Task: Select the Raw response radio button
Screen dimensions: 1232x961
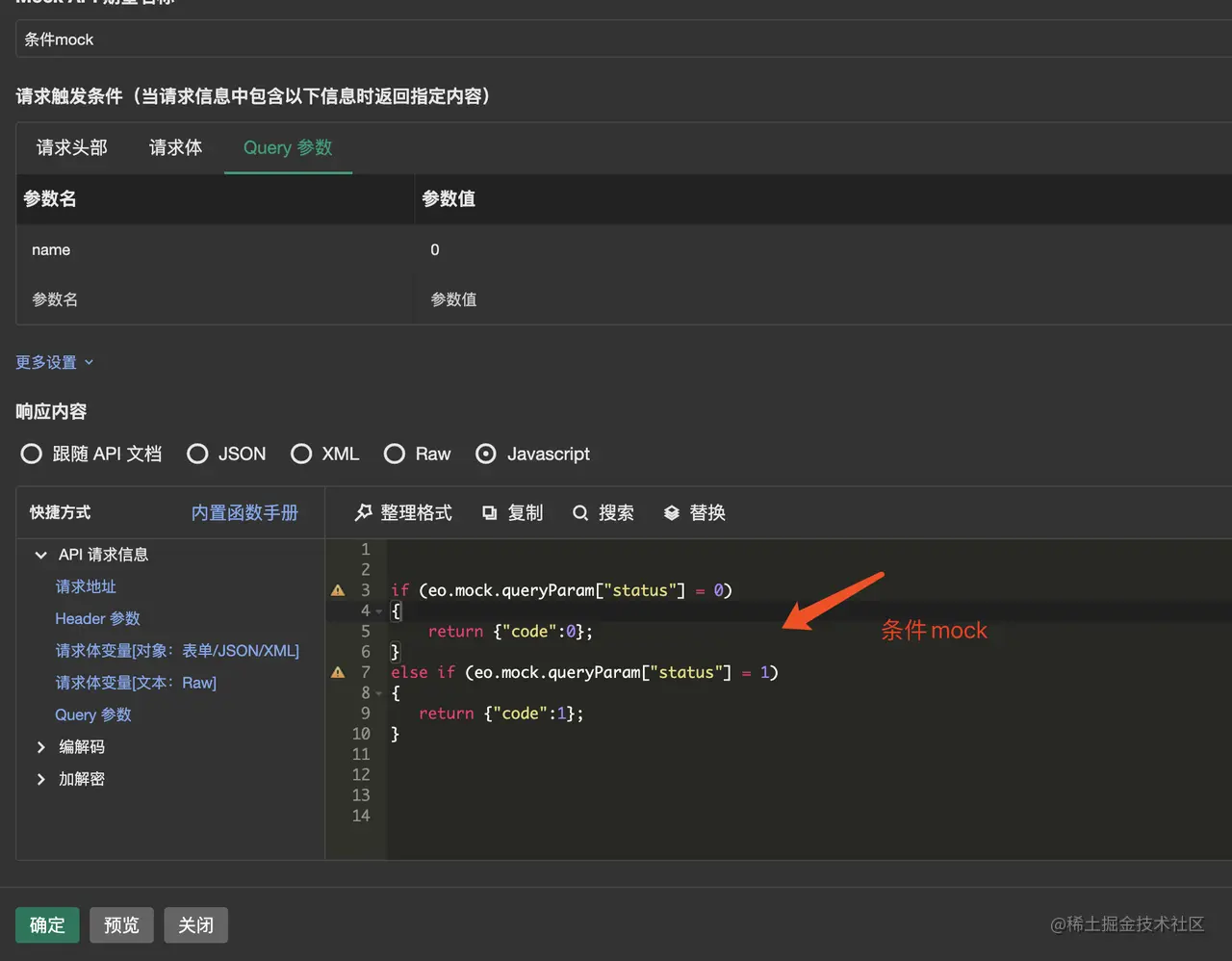Action: click(x=395, y=454)
